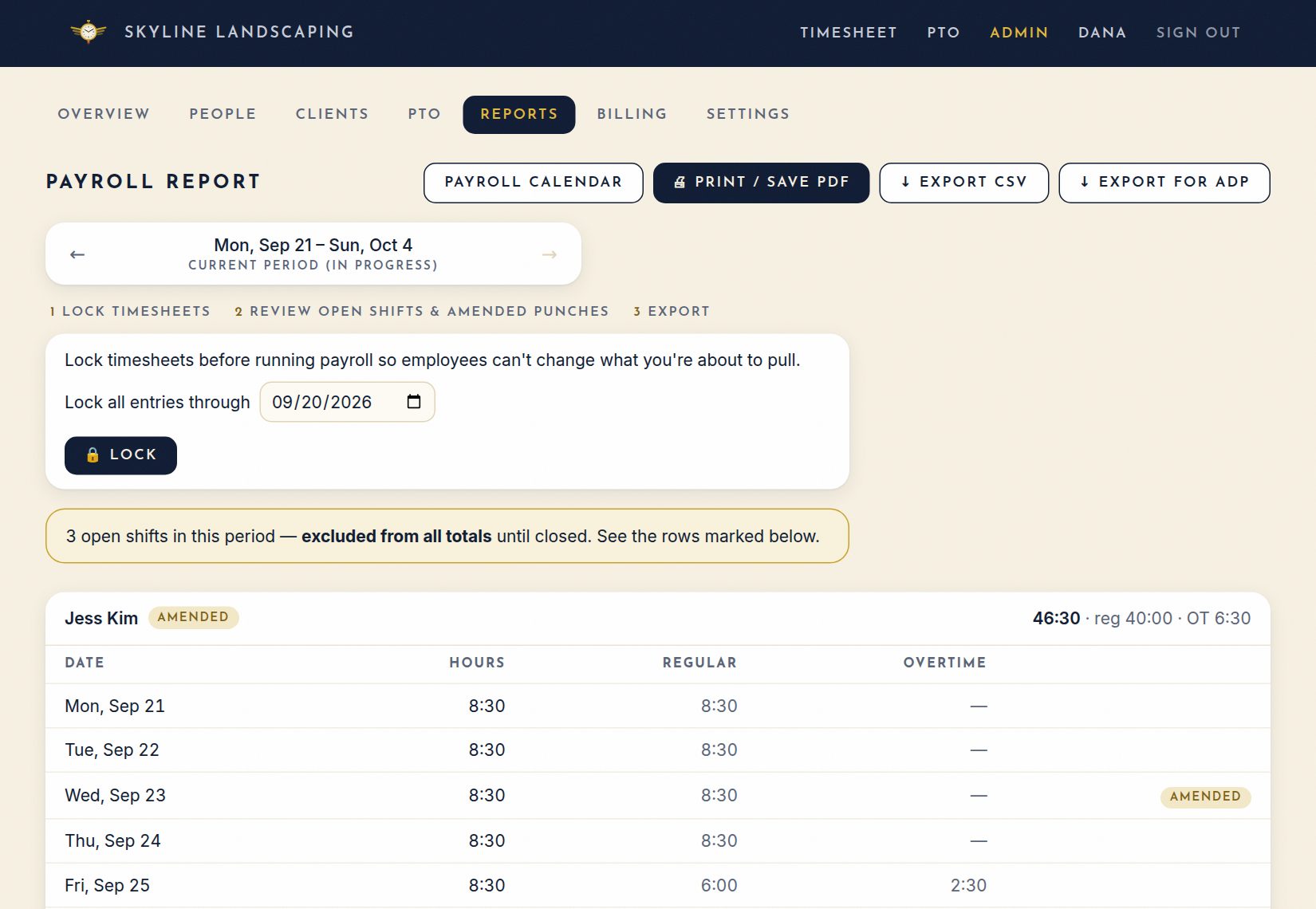Click the 6:00 regular value for Fri, Sep 25
This screenshot has width=1316, height=909.
[719, 885]
